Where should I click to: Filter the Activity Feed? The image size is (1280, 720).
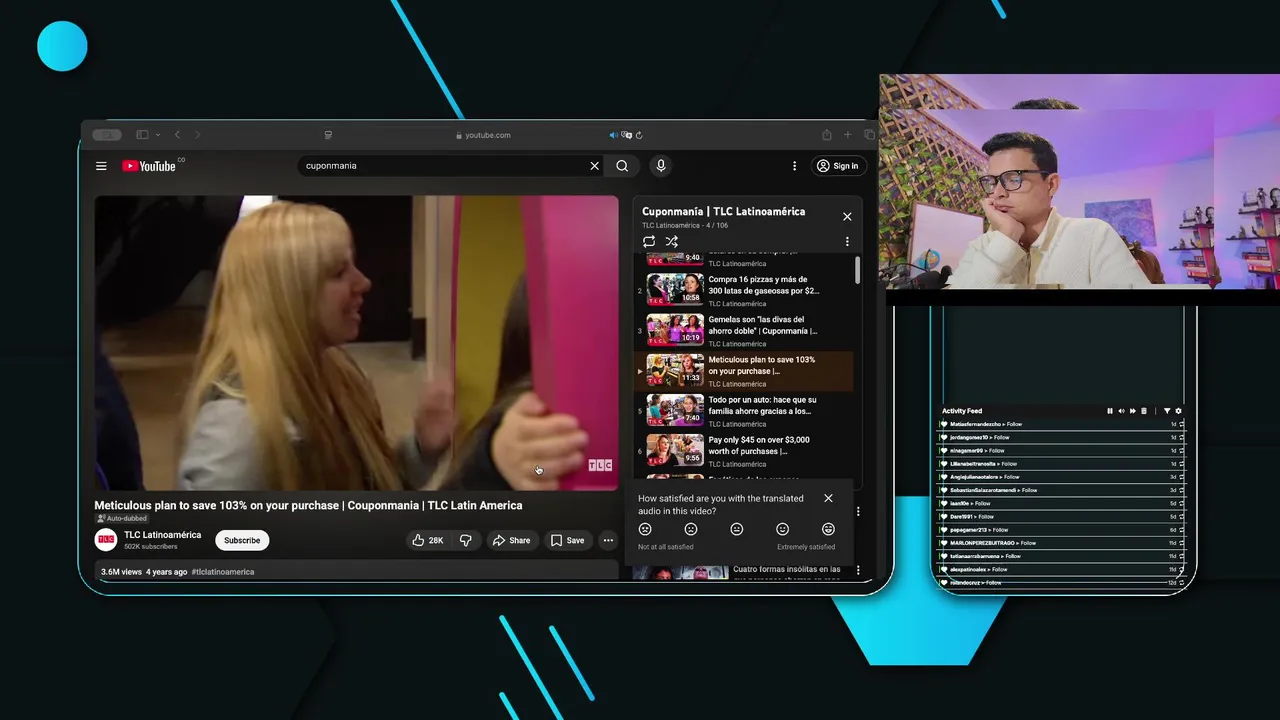pos(1166,411)
